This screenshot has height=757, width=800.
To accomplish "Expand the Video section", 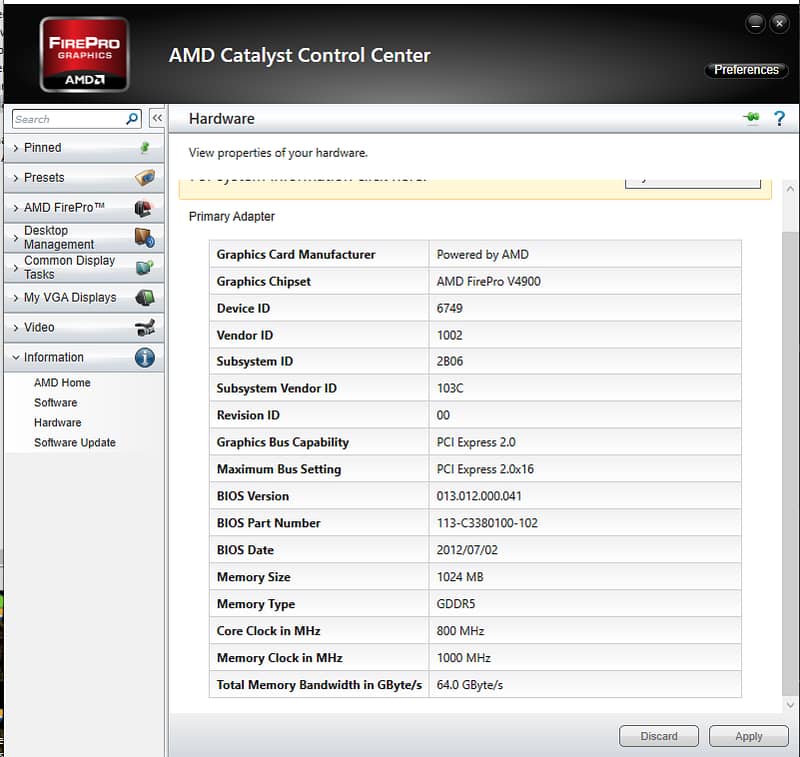I will coord(16,327).
